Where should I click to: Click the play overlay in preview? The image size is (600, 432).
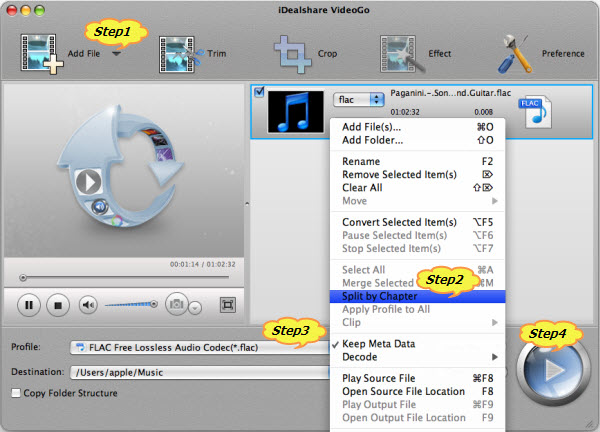(x=88, y=182)
